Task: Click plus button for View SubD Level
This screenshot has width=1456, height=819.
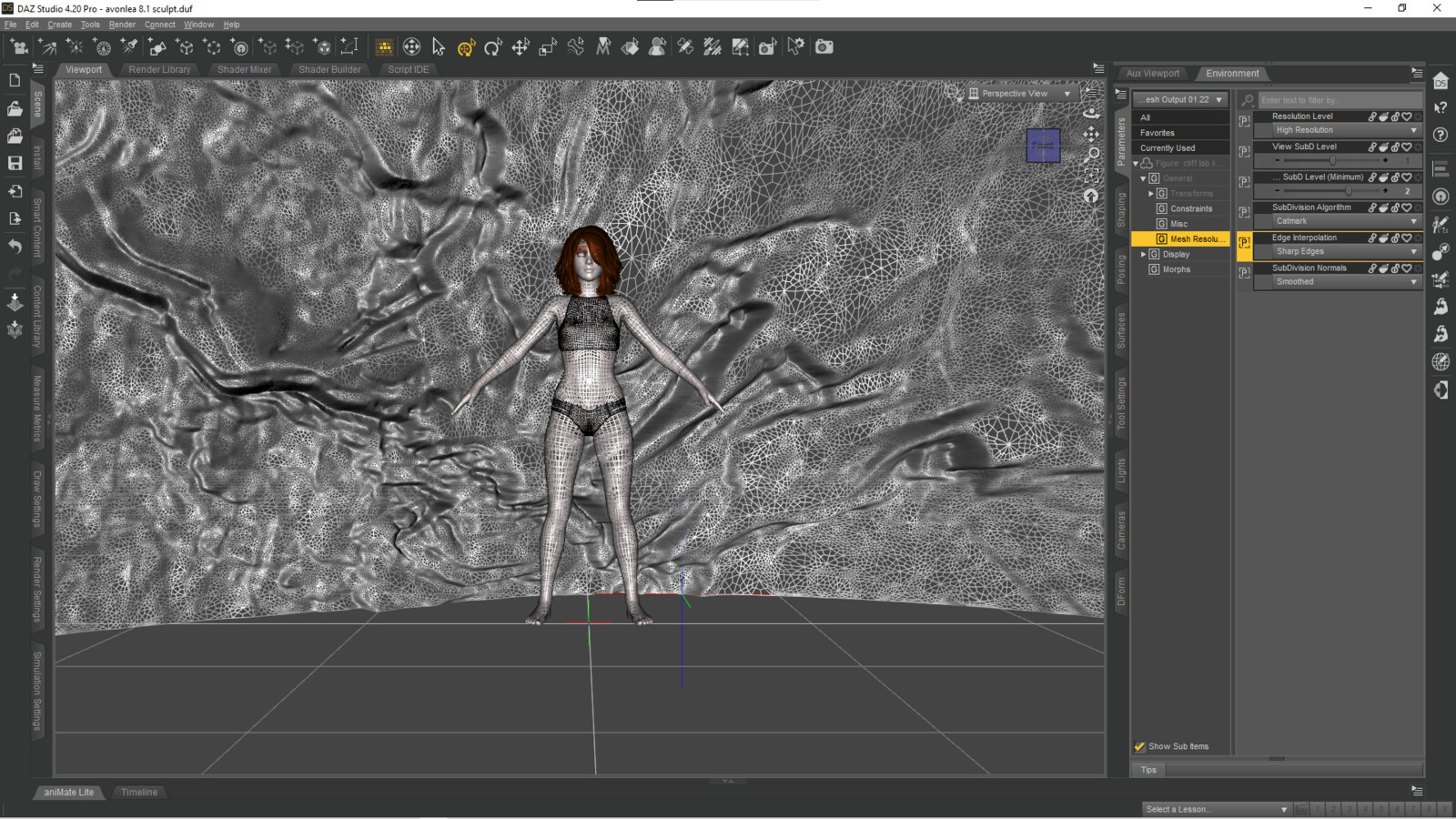Action: pos(1385,161)
